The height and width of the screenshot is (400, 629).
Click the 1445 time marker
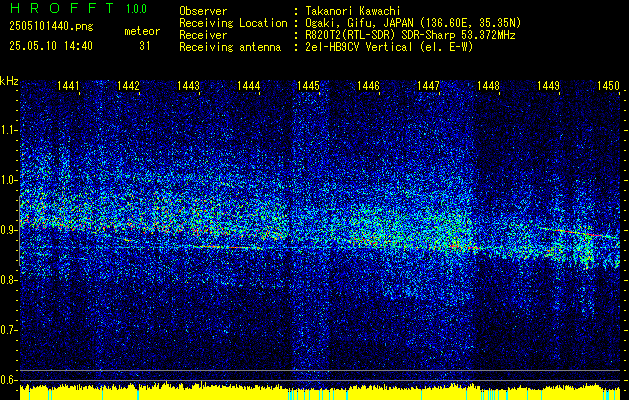pyautogui.click(x=308, y=85)
